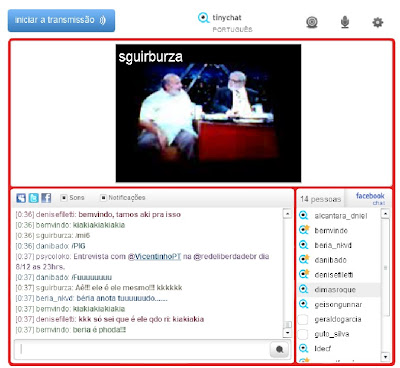Click chat scrollbar up arrow
Image resolution: width=400 pixels, height=368 pixels.
(x=287, y=213)
